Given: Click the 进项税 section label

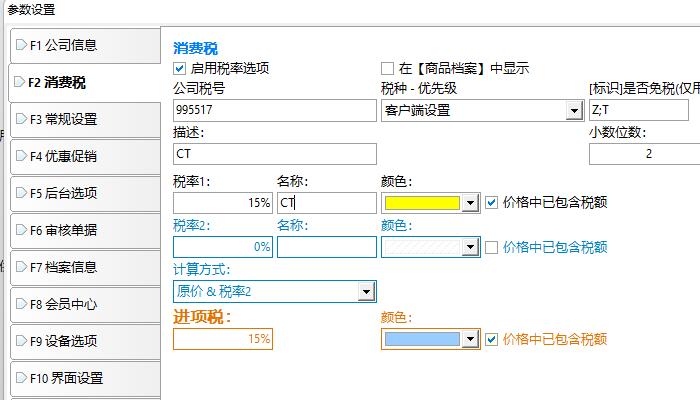Looking at the screenshot, I should click(x=202, y=317).
